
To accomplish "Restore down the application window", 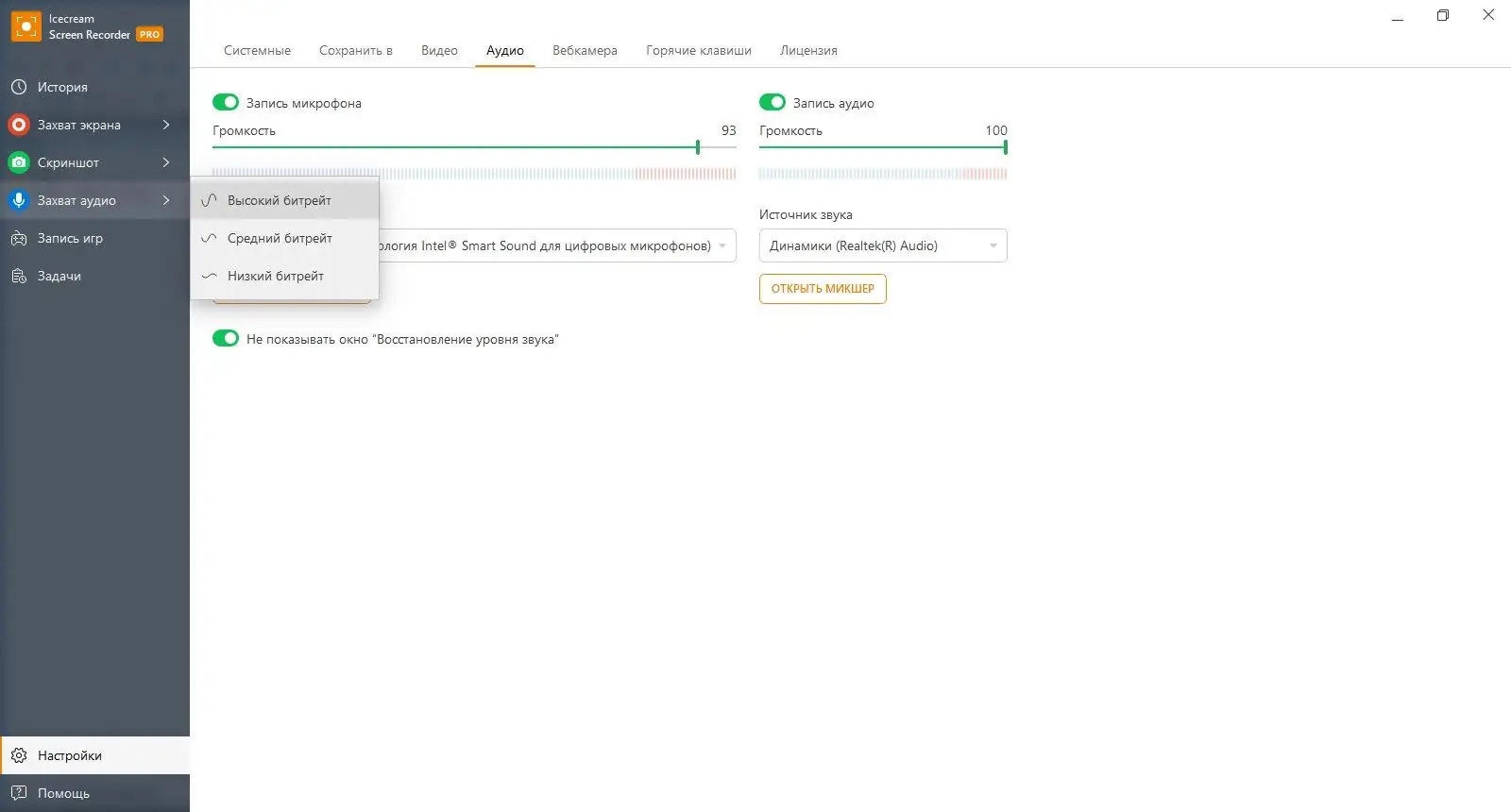I will pos(1443,15).
